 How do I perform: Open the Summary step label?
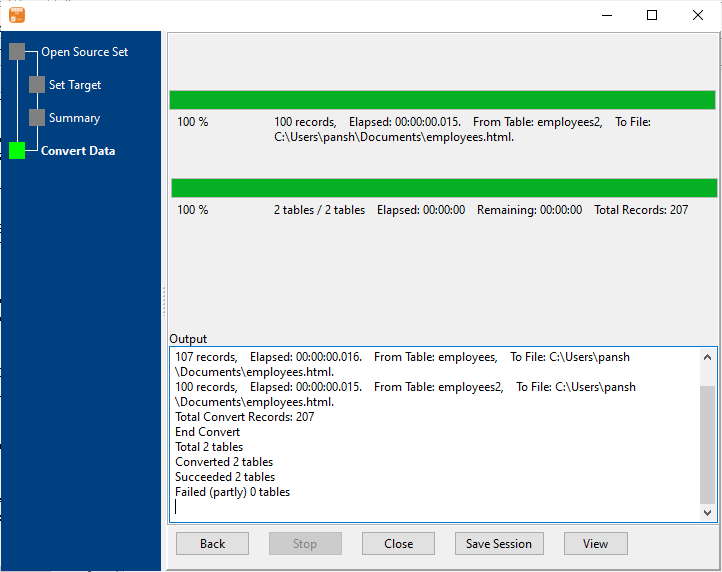(74, 118)
